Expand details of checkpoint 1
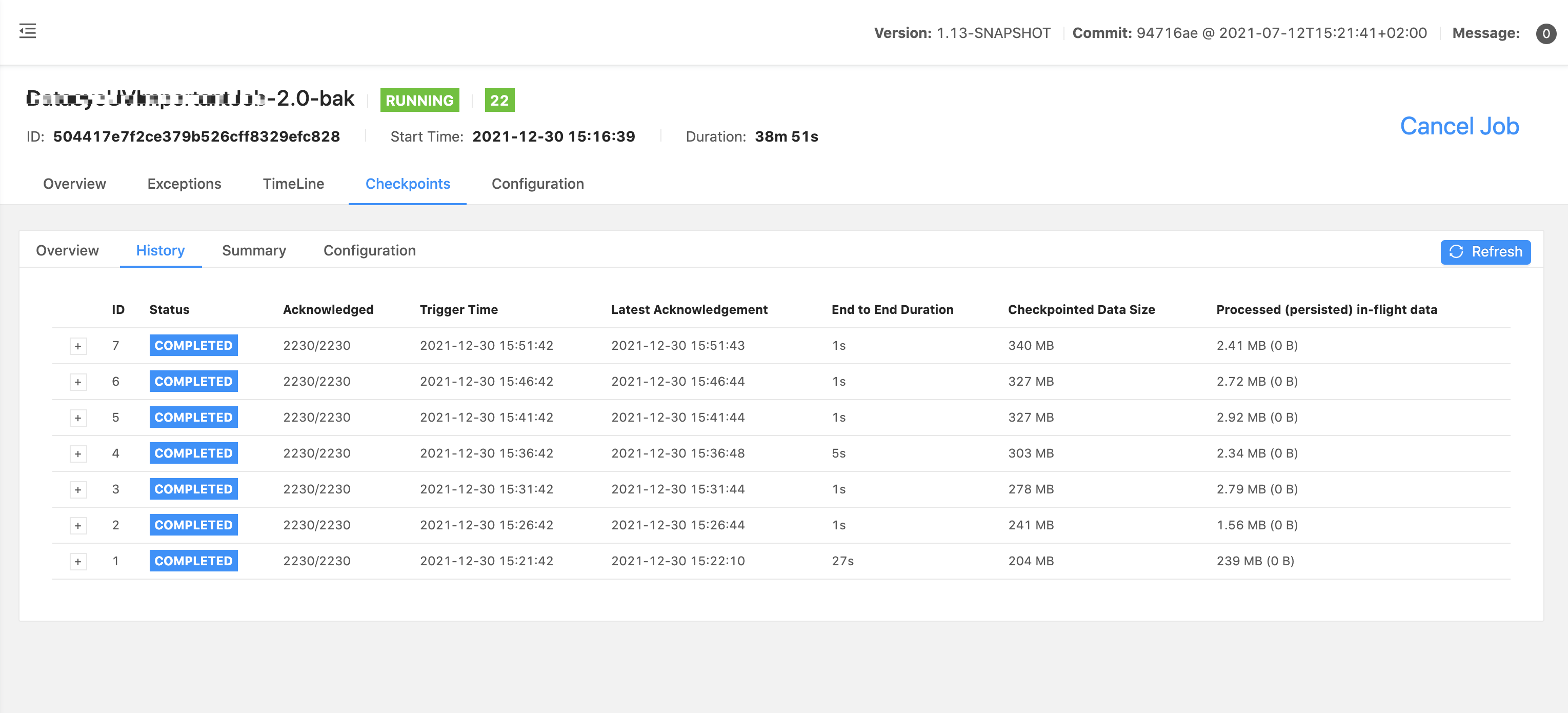The image size is (1568, 713). [78, 561]
